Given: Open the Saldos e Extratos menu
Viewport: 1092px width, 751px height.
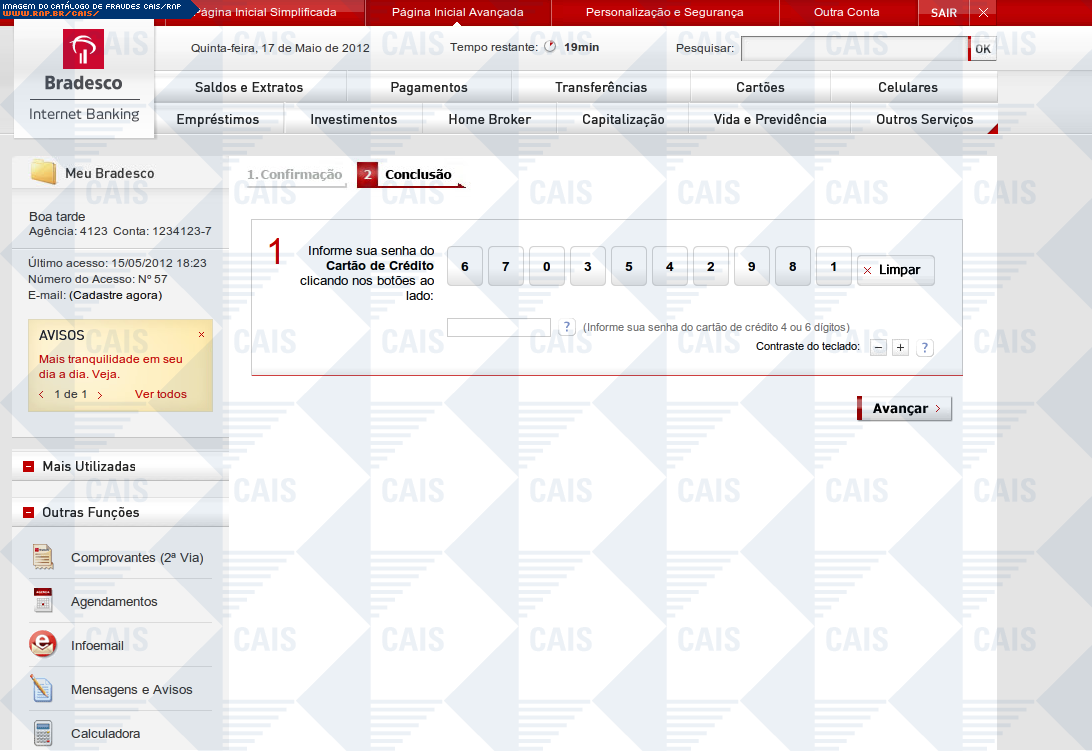Looking at the screenshot, I should [249, 88].
